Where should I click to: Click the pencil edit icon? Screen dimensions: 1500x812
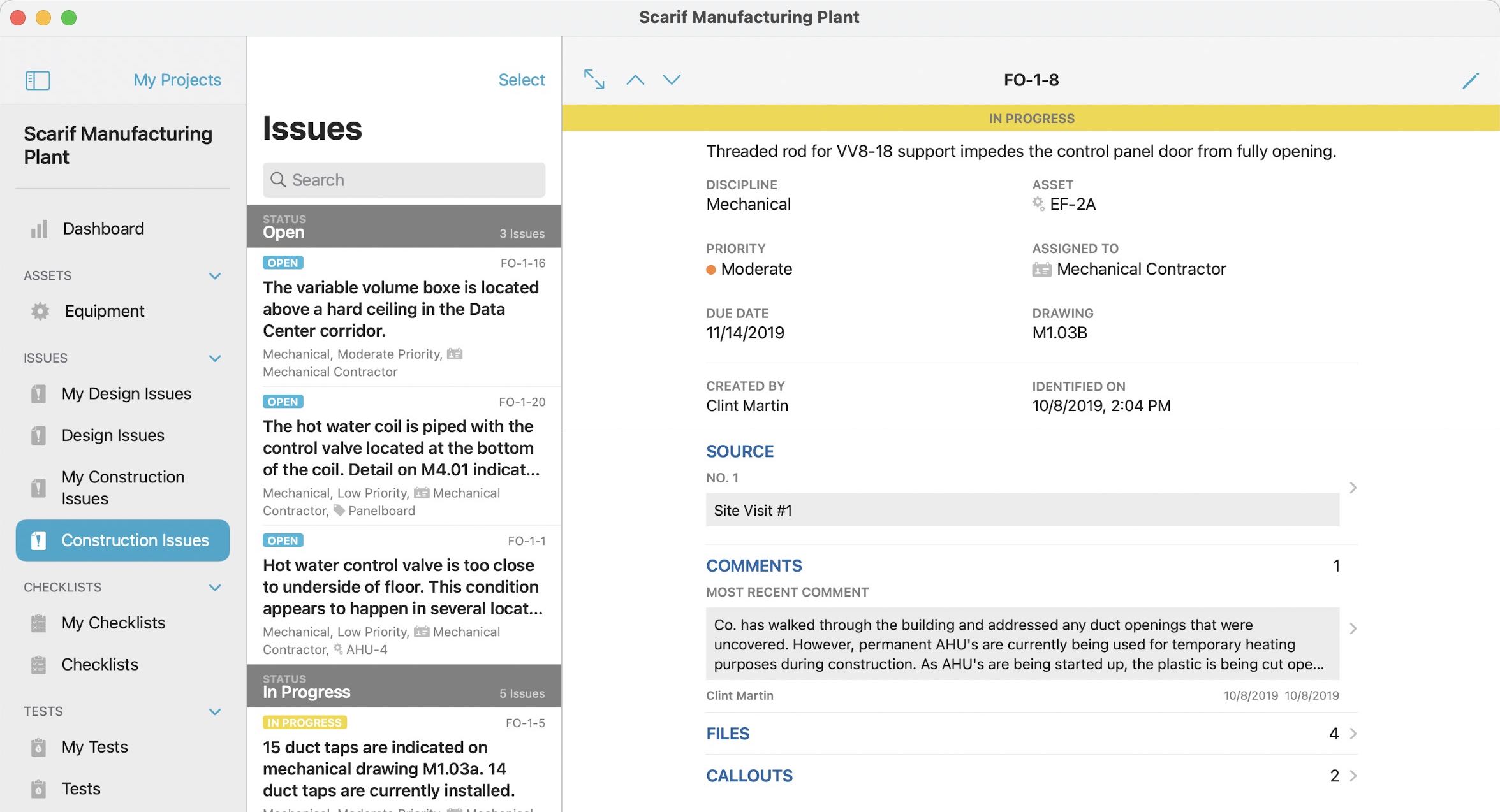click(x=1471, y=80)
